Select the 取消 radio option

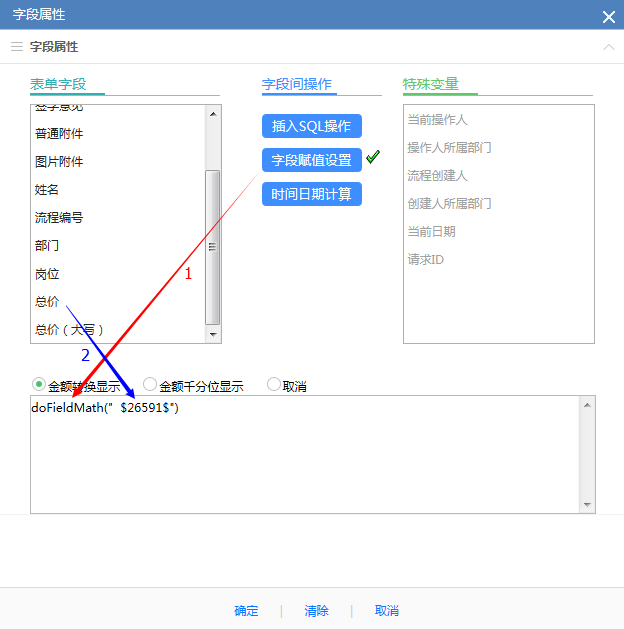tap(274, 385)
